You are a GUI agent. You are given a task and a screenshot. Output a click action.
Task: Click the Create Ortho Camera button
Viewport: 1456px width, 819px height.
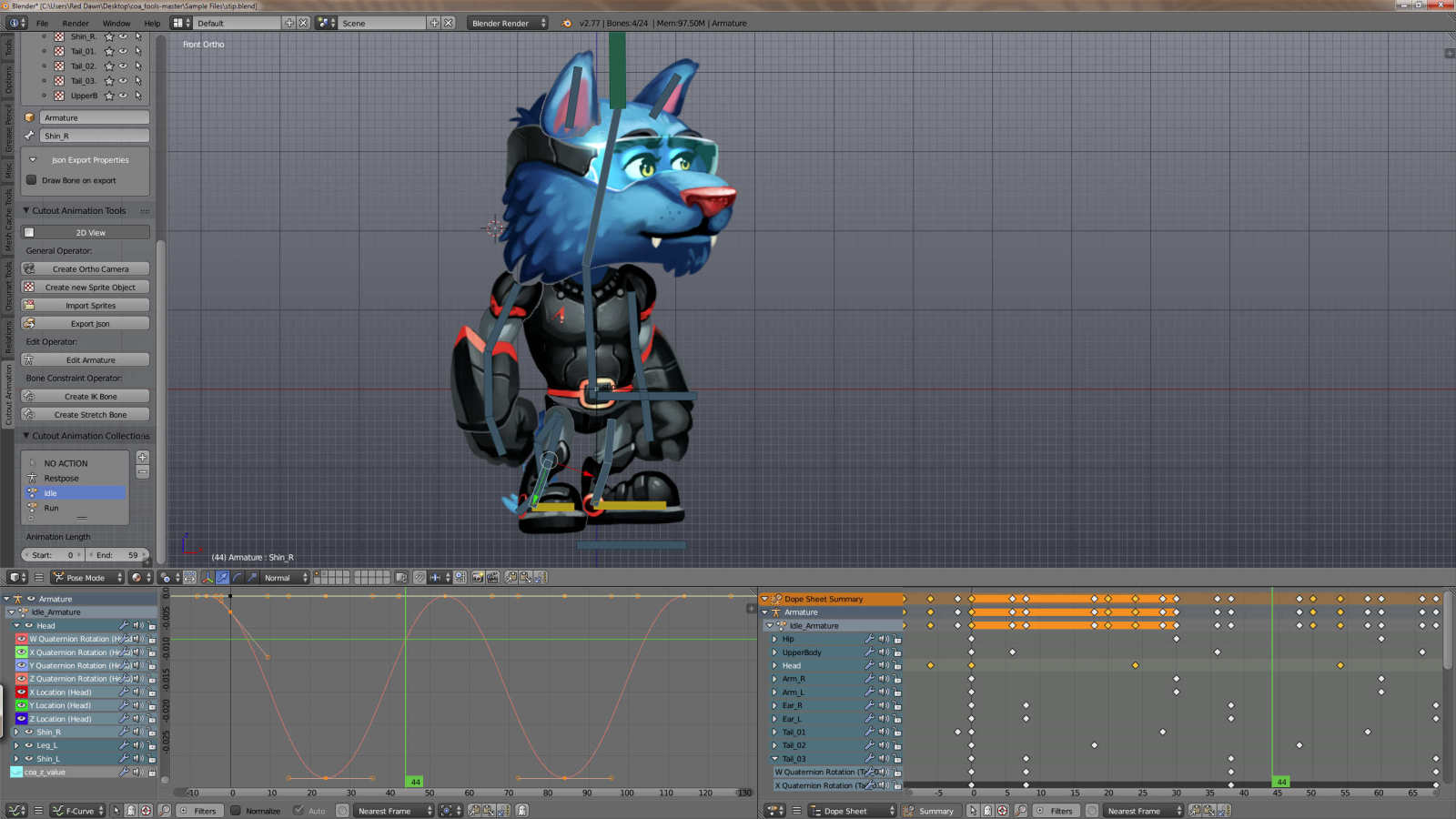click(86, 268)
